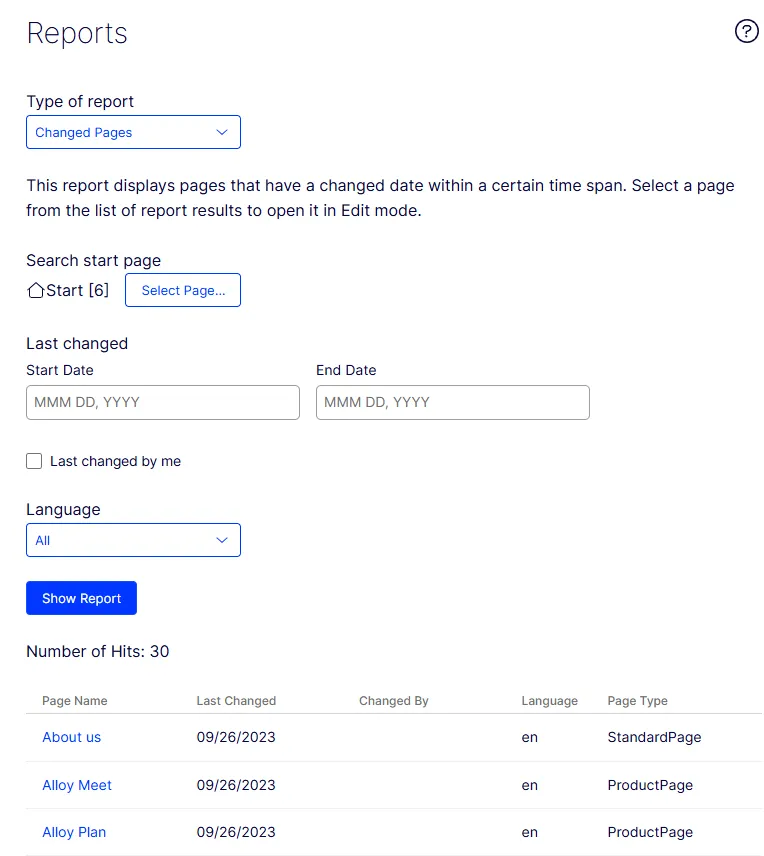
Task: Sort by Language column header
Action: tap(549, 700)
